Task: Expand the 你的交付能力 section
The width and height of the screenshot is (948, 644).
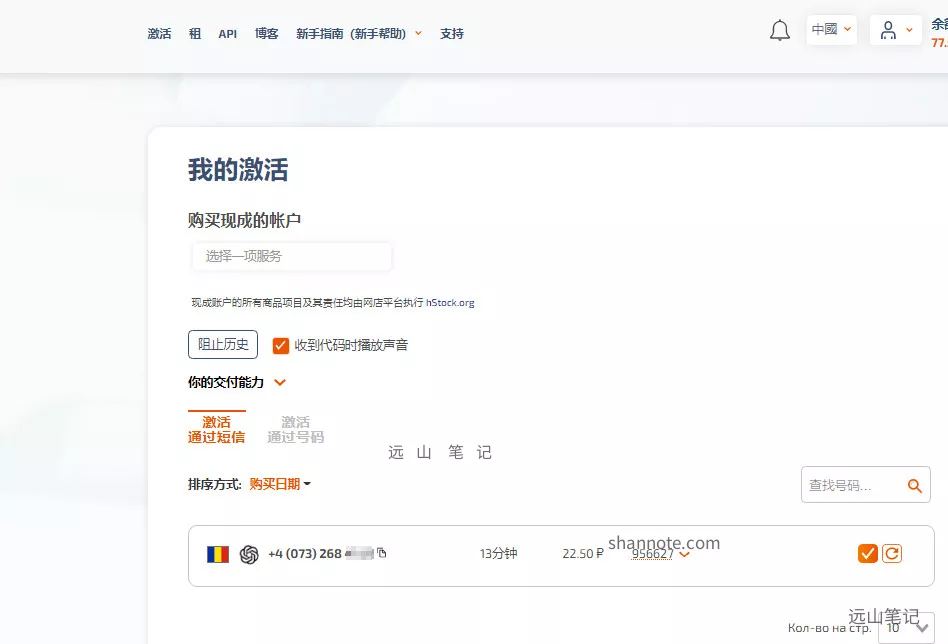Action: click(280, 382)
